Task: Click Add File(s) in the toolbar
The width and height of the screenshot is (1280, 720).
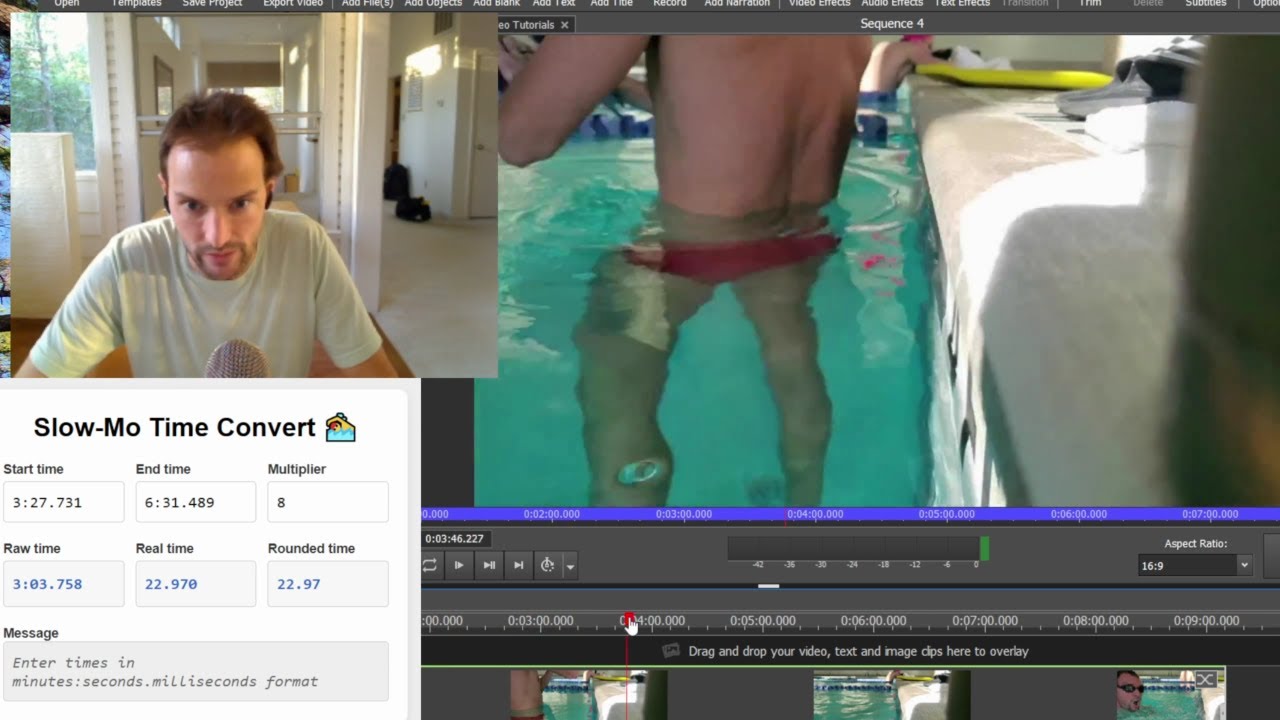Action: pyautogui.click(x=367, y=4)
